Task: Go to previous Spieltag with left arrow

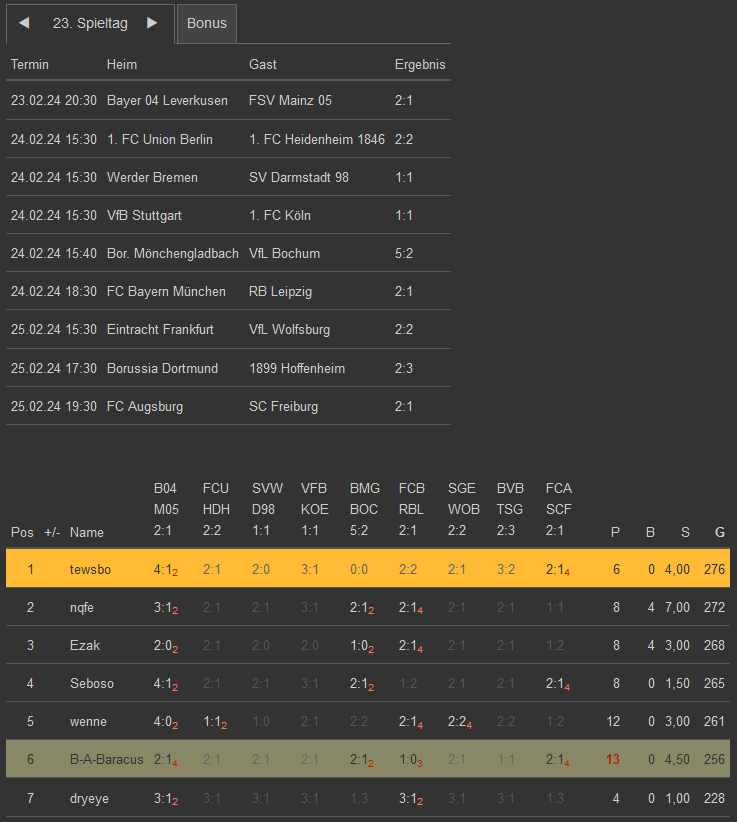Action: coord(24,23)
